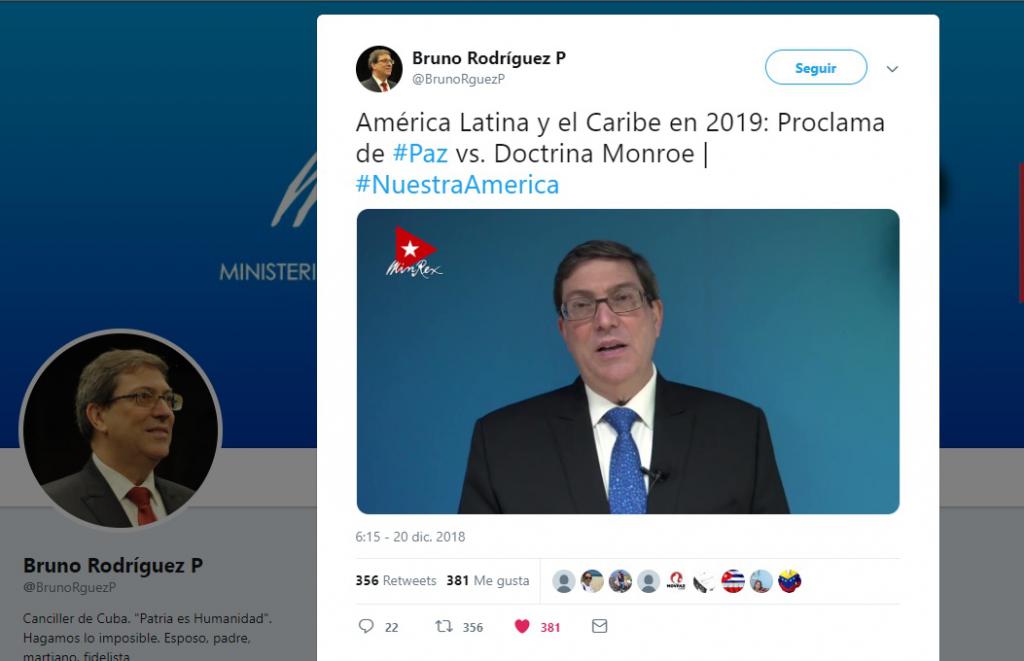Click the Venezuelan flag heart avatar
Viewport: 1024px width, 661px height.
pyautogui.click(x=790, y=581)
